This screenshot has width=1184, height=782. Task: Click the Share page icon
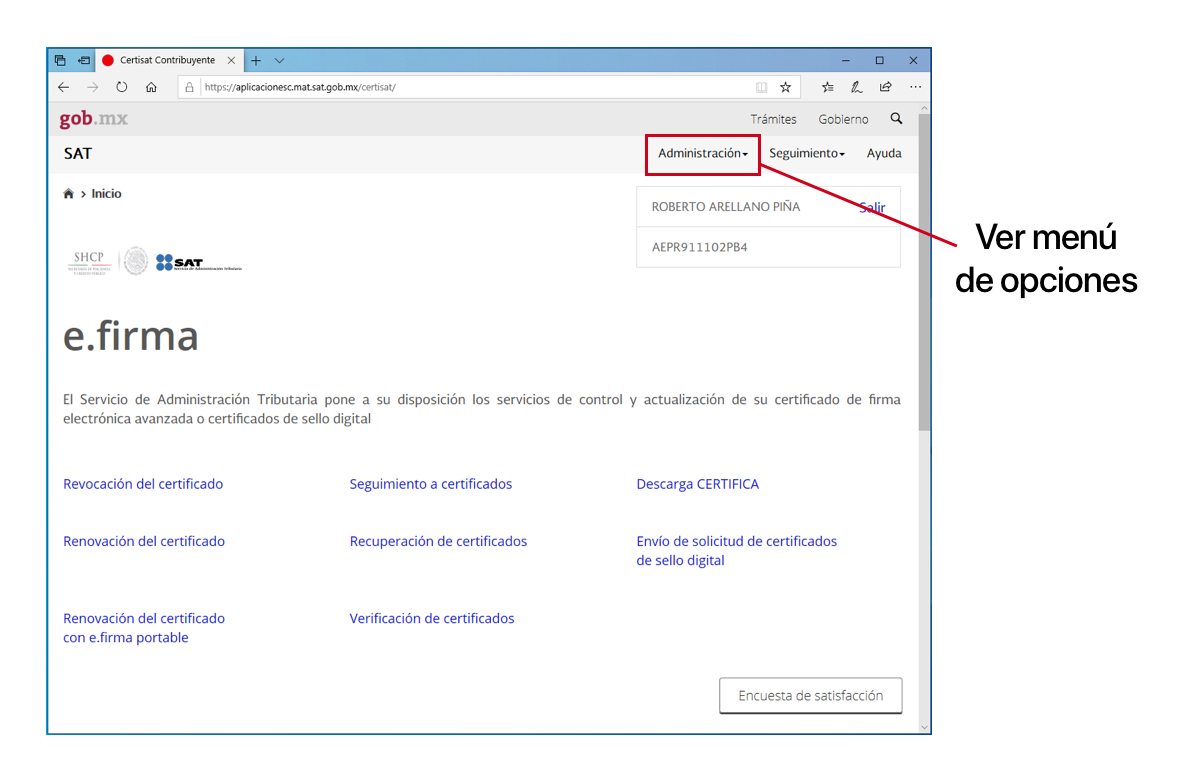tap(886, 88)
